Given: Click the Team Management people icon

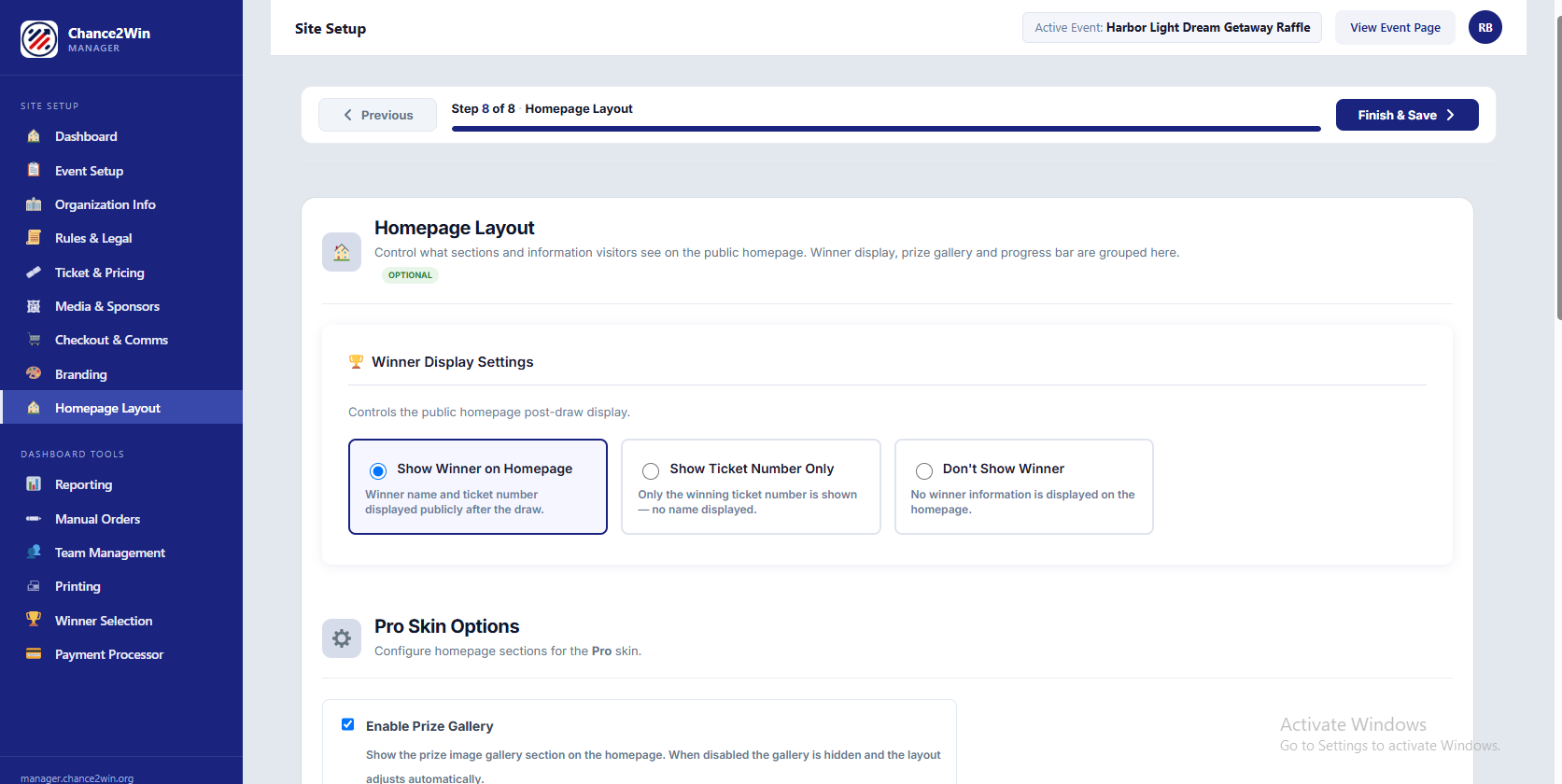Looking at the screenshot, I should pos(34,552).
